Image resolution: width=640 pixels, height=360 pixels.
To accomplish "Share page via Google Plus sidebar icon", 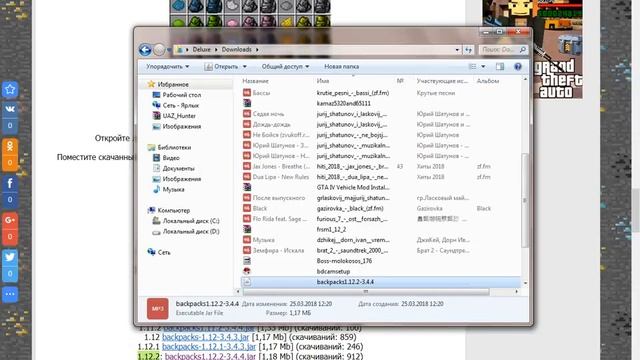I will (10, 220).
